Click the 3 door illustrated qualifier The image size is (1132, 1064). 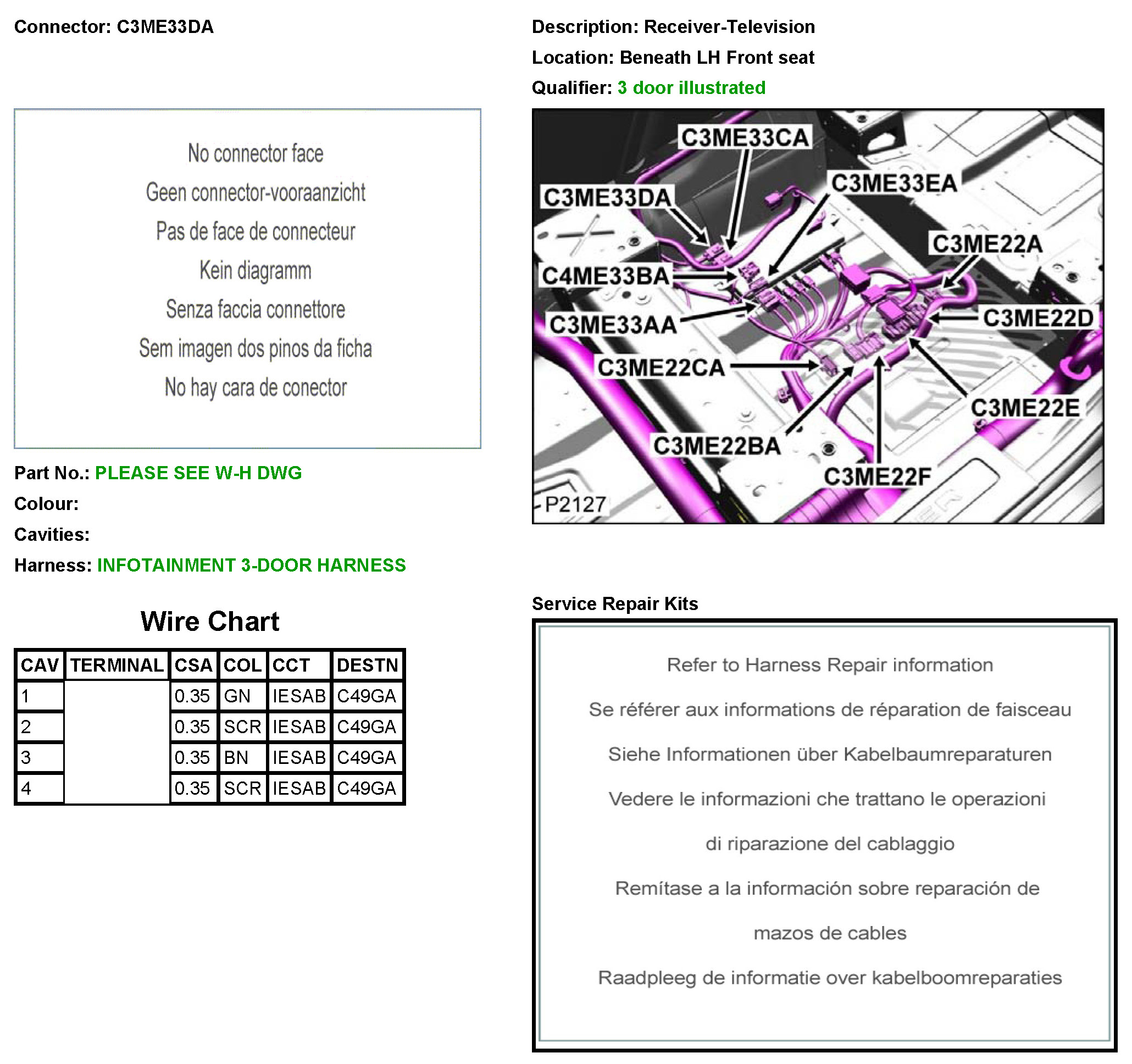tap(691, 88)
